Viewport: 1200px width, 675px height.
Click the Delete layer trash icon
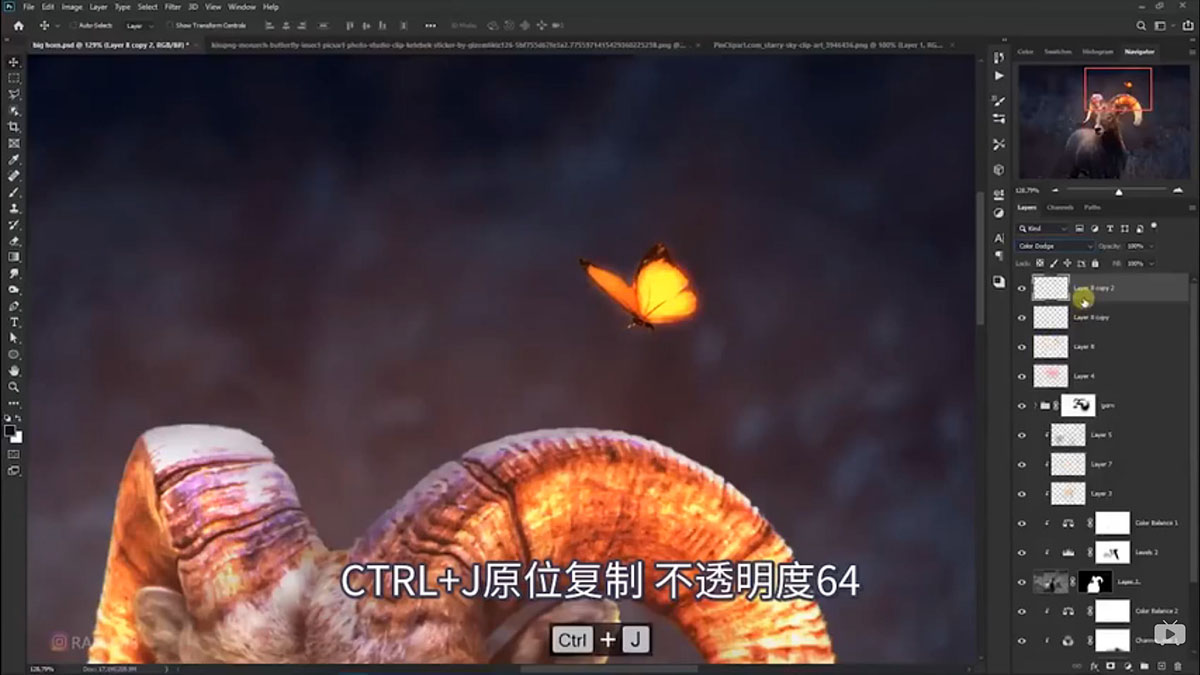point(1178,665)
